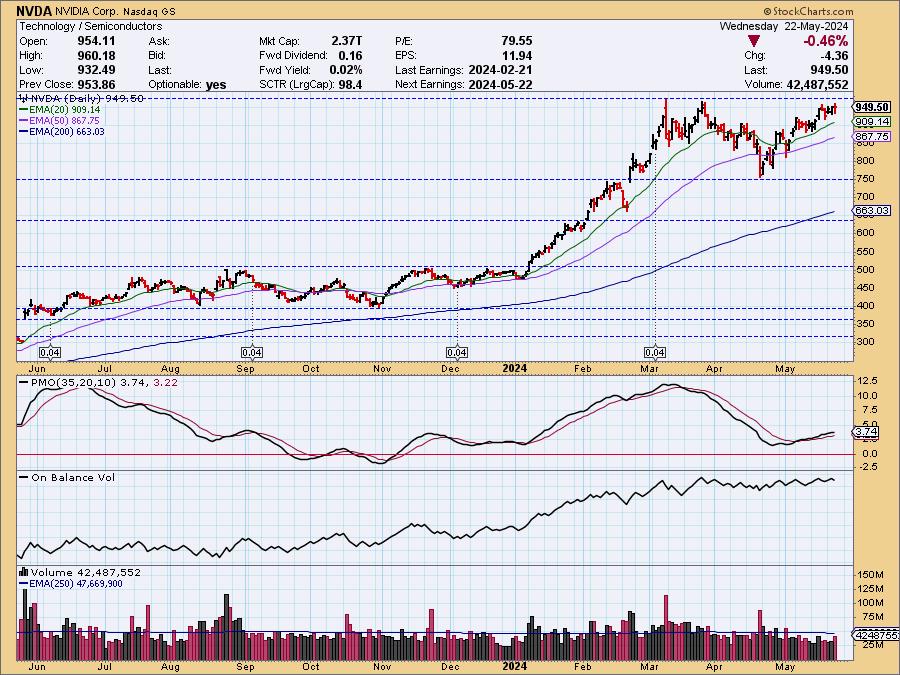Click the date Wednesday 22-May-2024

click(783, 26)
